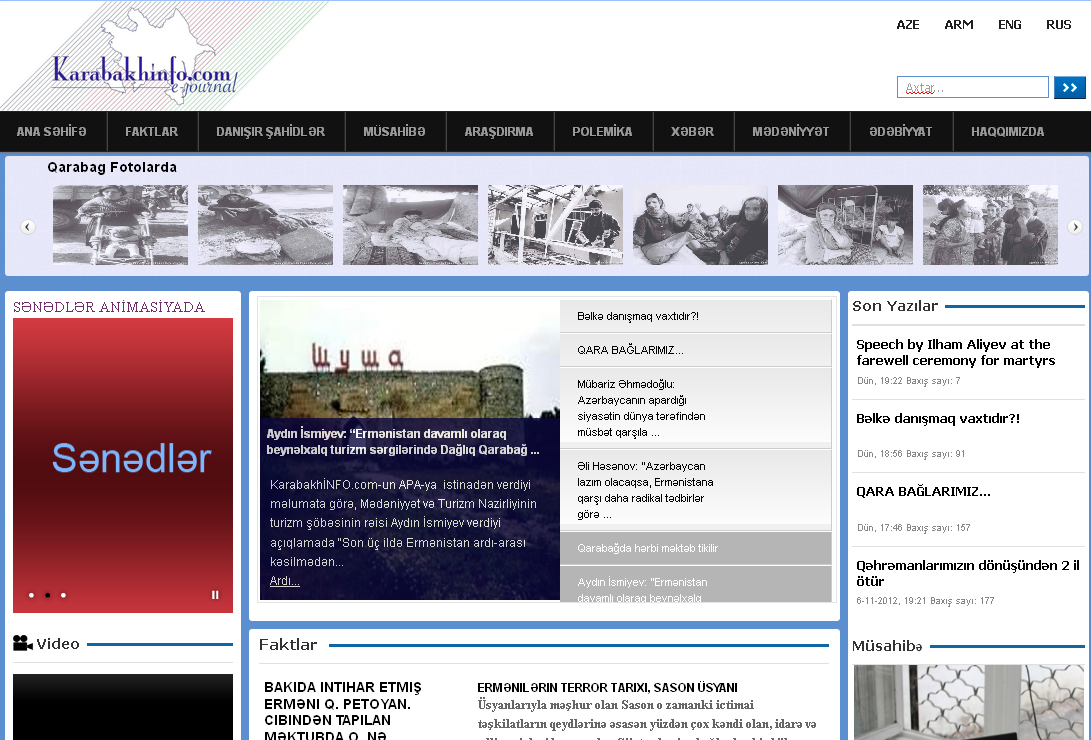Click the Karabakhinfo.com e-journal logo
The image size is (1091, 740).
coord(142,75)
